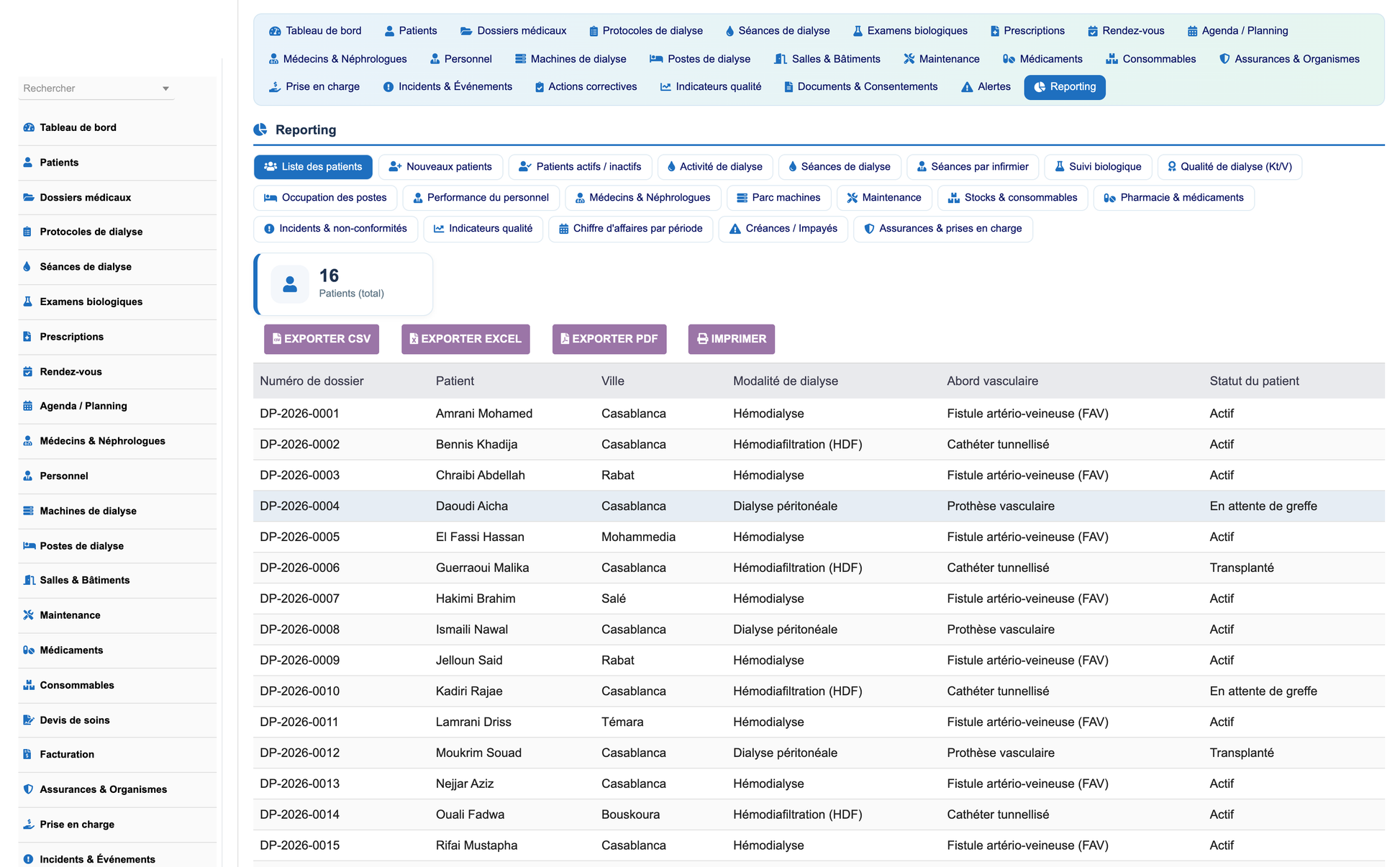The width and height of the screenshot is (1400, 867).
Task: Open the Qualité de dialyse (Kt/V) report
Action: pyautogui.click(x=1229, y=167)
